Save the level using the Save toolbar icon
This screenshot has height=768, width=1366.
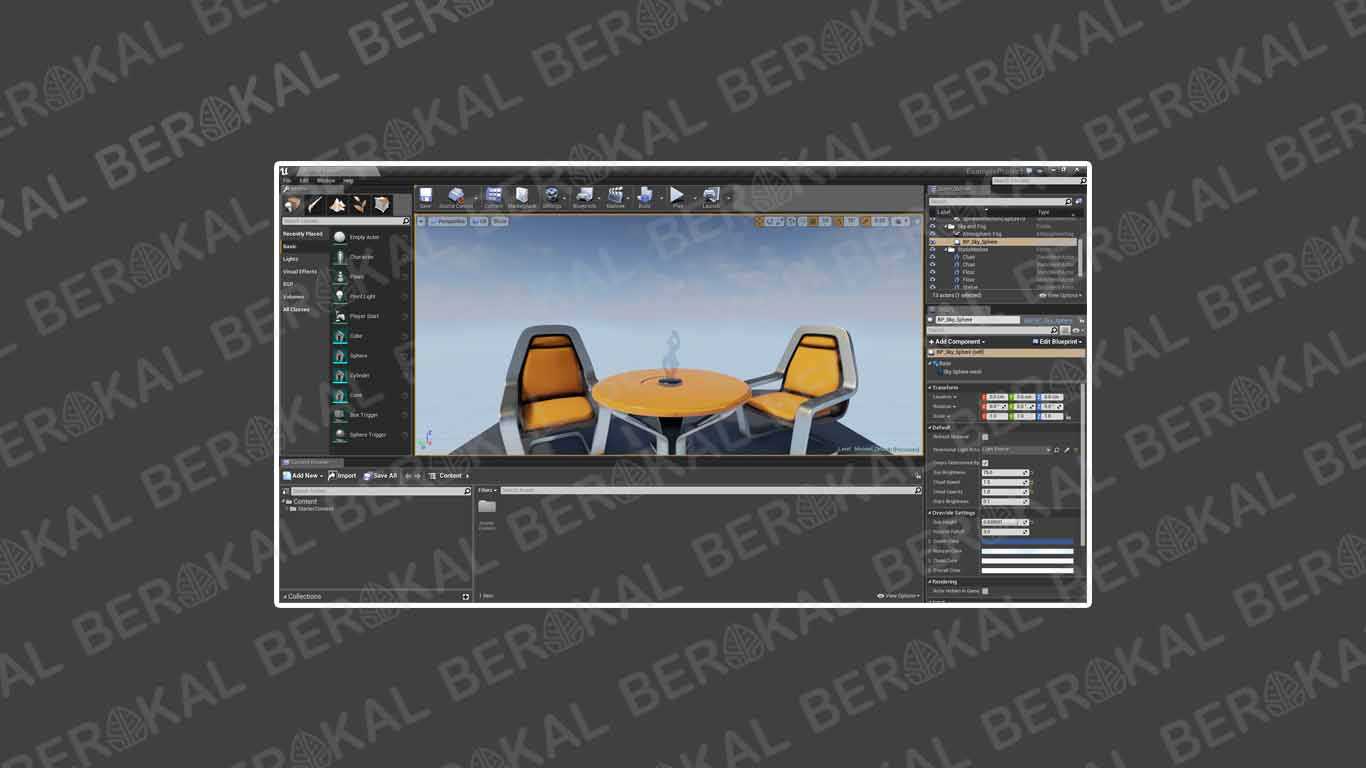[425, 196]
